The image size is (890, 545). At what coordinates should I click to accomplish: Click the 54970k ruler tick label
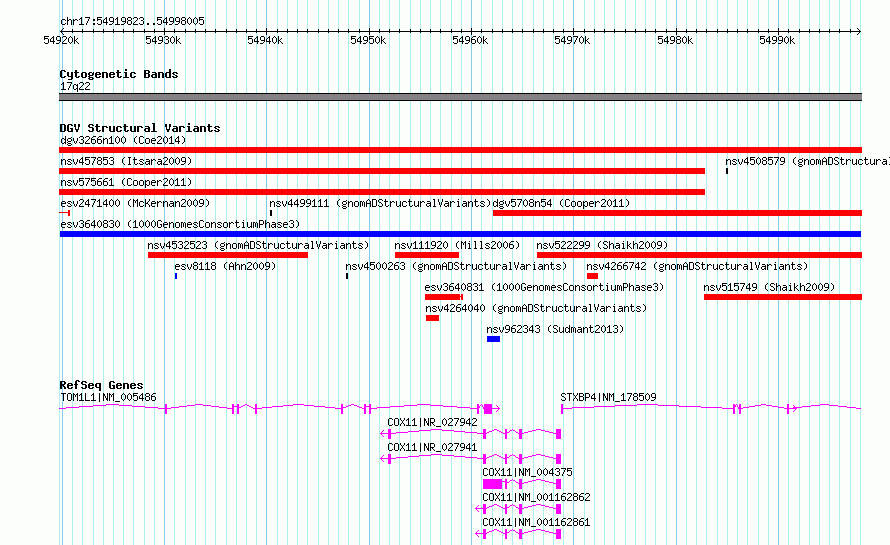(x=572, y=40)
